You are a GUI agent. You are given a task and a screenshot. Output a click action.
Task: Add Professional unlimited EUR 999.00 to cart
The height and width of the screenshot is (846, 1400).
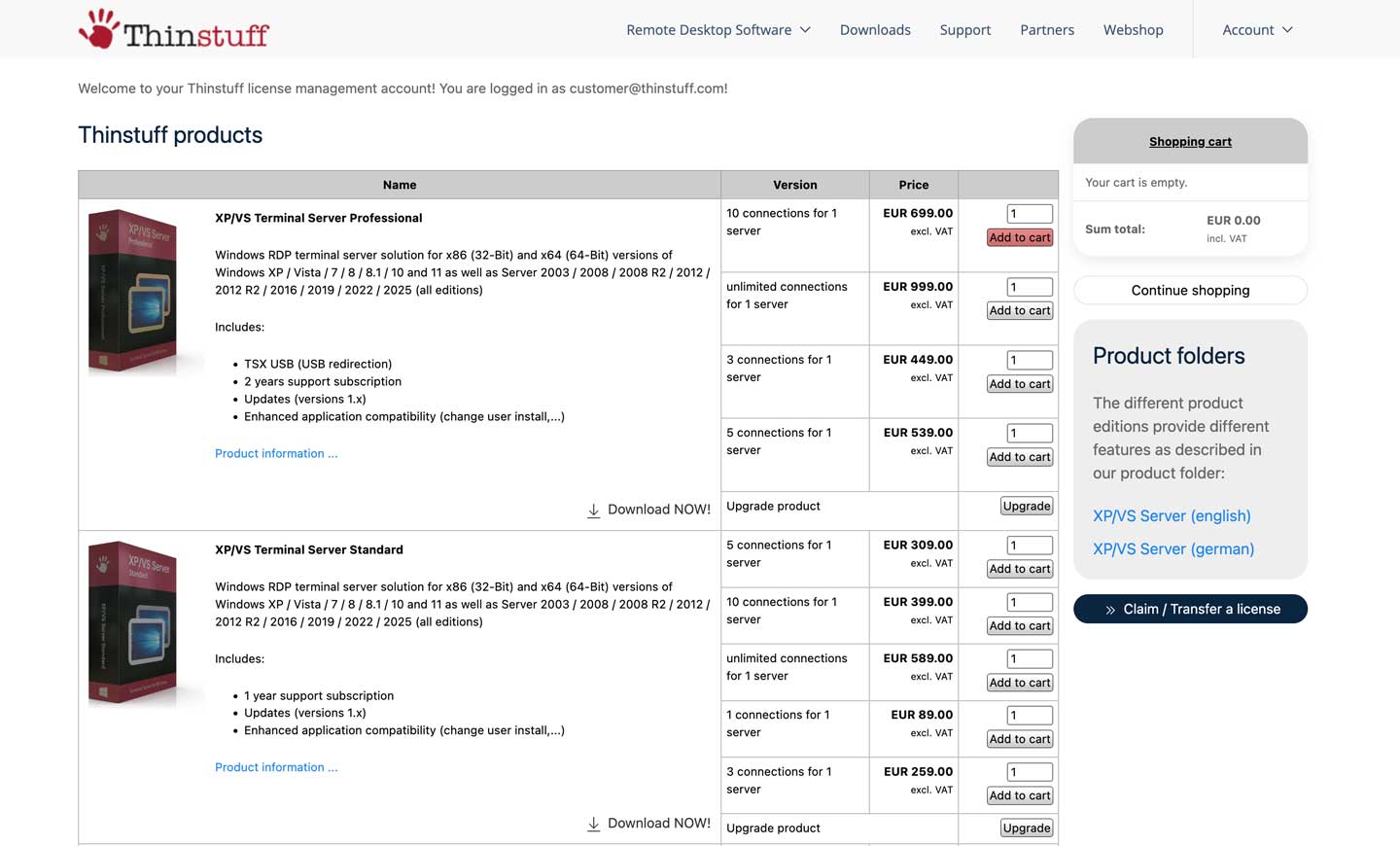click(1020, 311)
